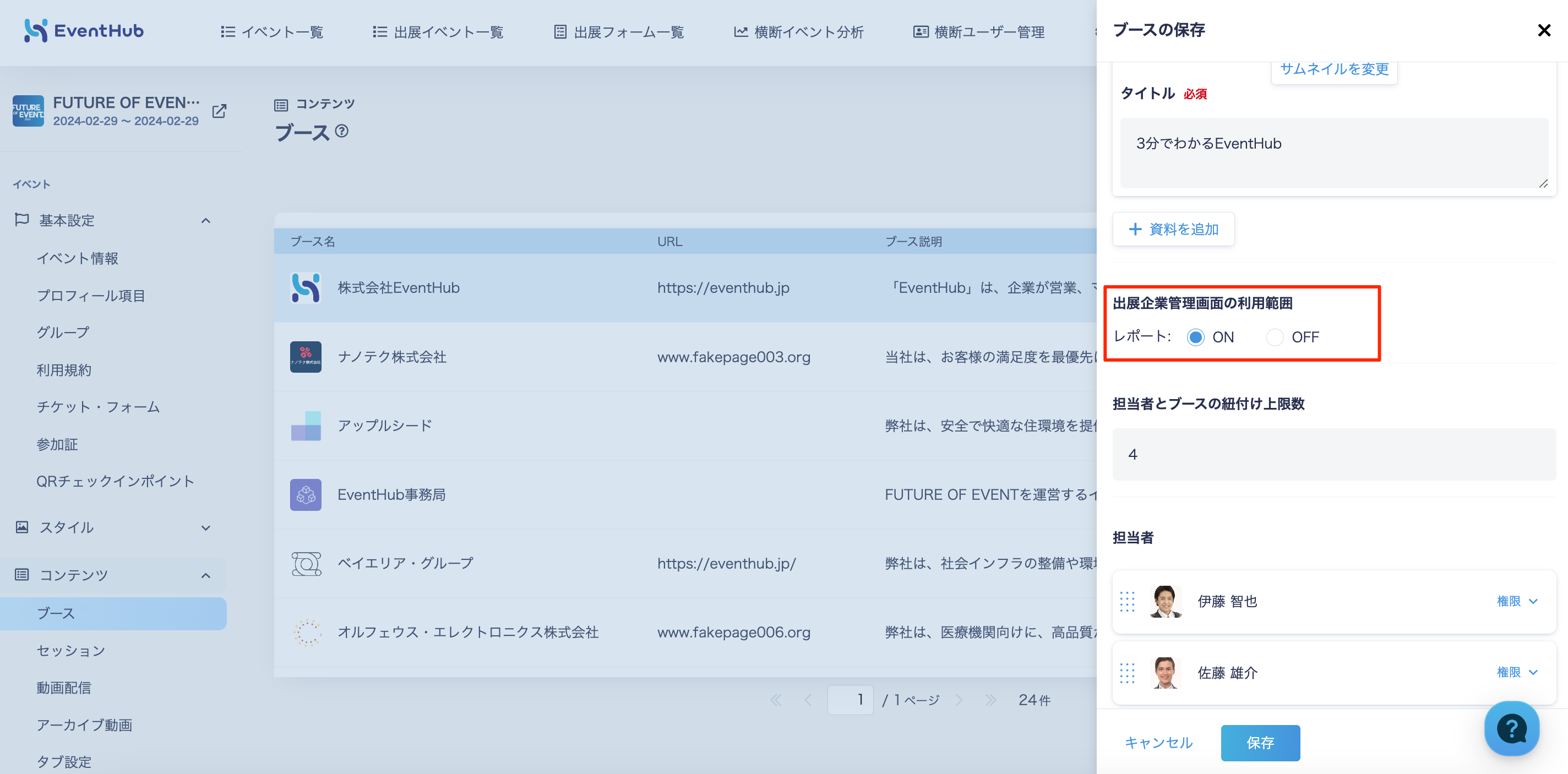Click www.fakepage006.org URL cell
The height and width of the screenshot is (774, 1568).
733,633
